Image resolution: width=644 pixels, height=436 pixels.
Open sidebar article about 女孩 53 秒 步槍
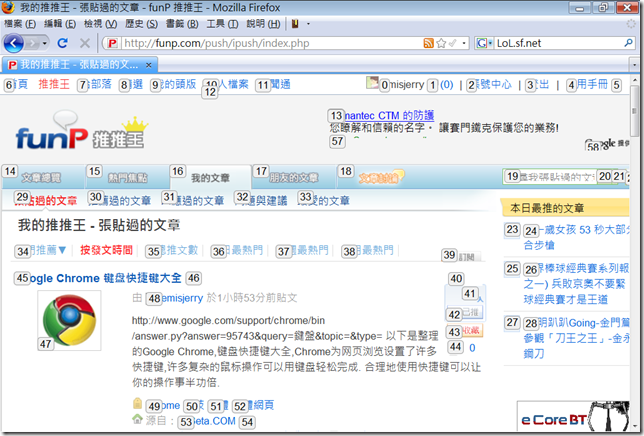(x=576, y=237)
